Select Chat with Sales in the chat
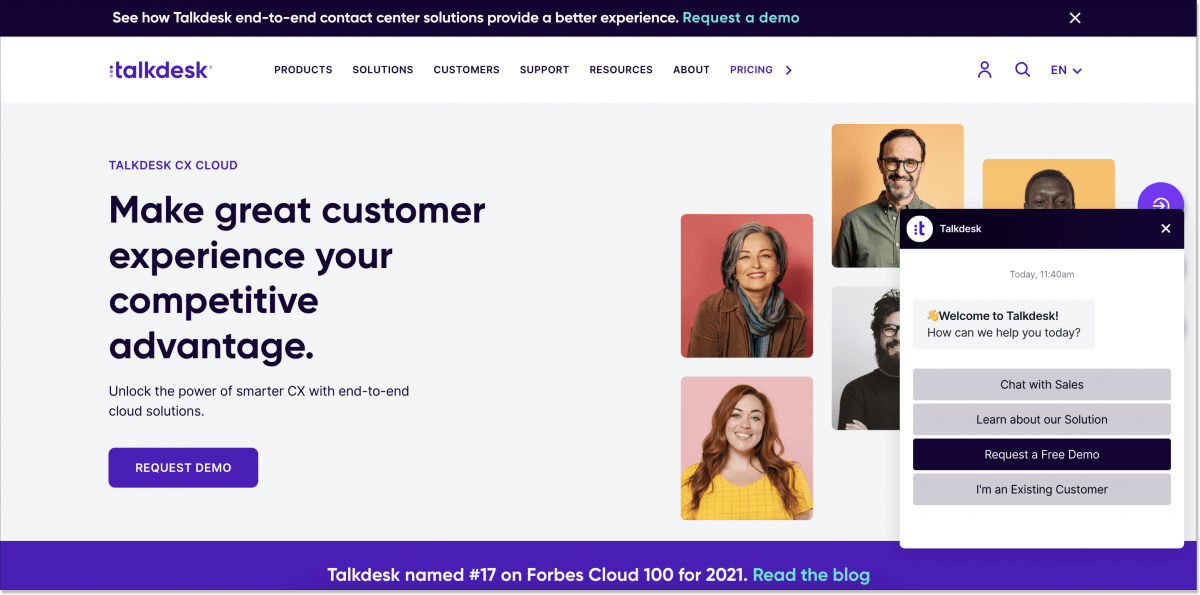Viewport: 1200px width, 595px height. pyautogui.click(x=1041, y=384)
